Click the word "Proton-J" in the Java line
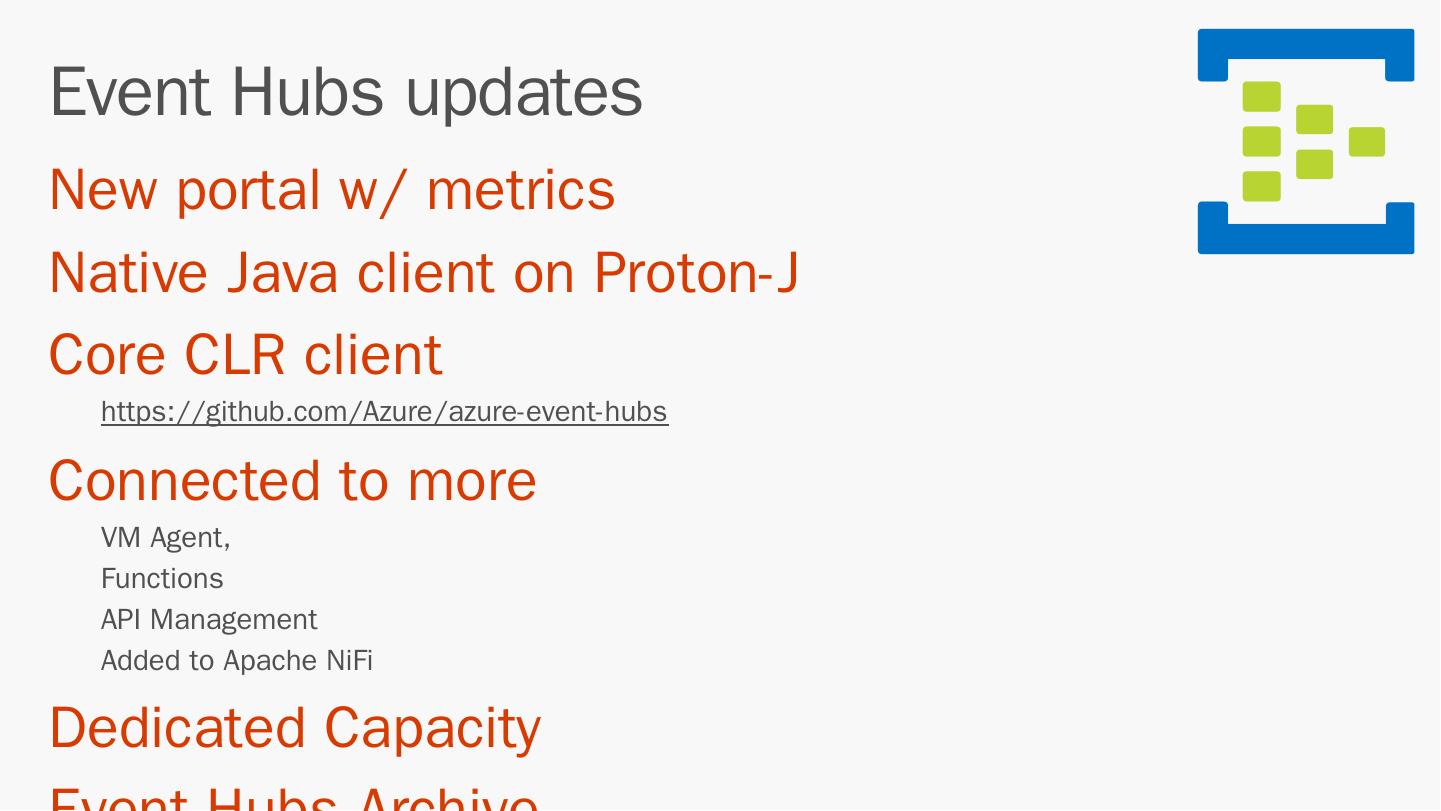Screen dimensions: 1441x811 coord(695,272)
